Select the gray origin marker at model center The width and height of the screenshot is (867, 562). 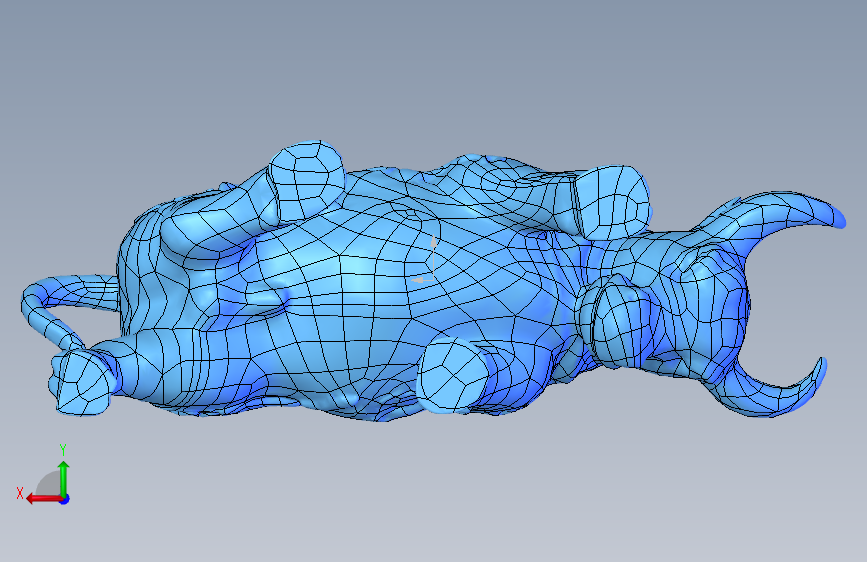tap(426, 260)
